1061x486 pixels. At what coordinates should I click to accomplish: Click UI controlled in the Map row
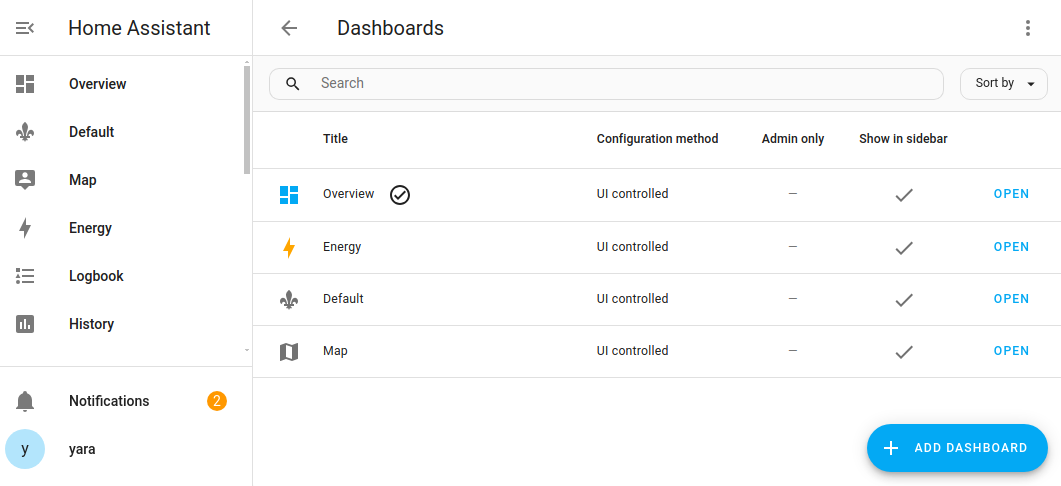[x=633, y=351]
